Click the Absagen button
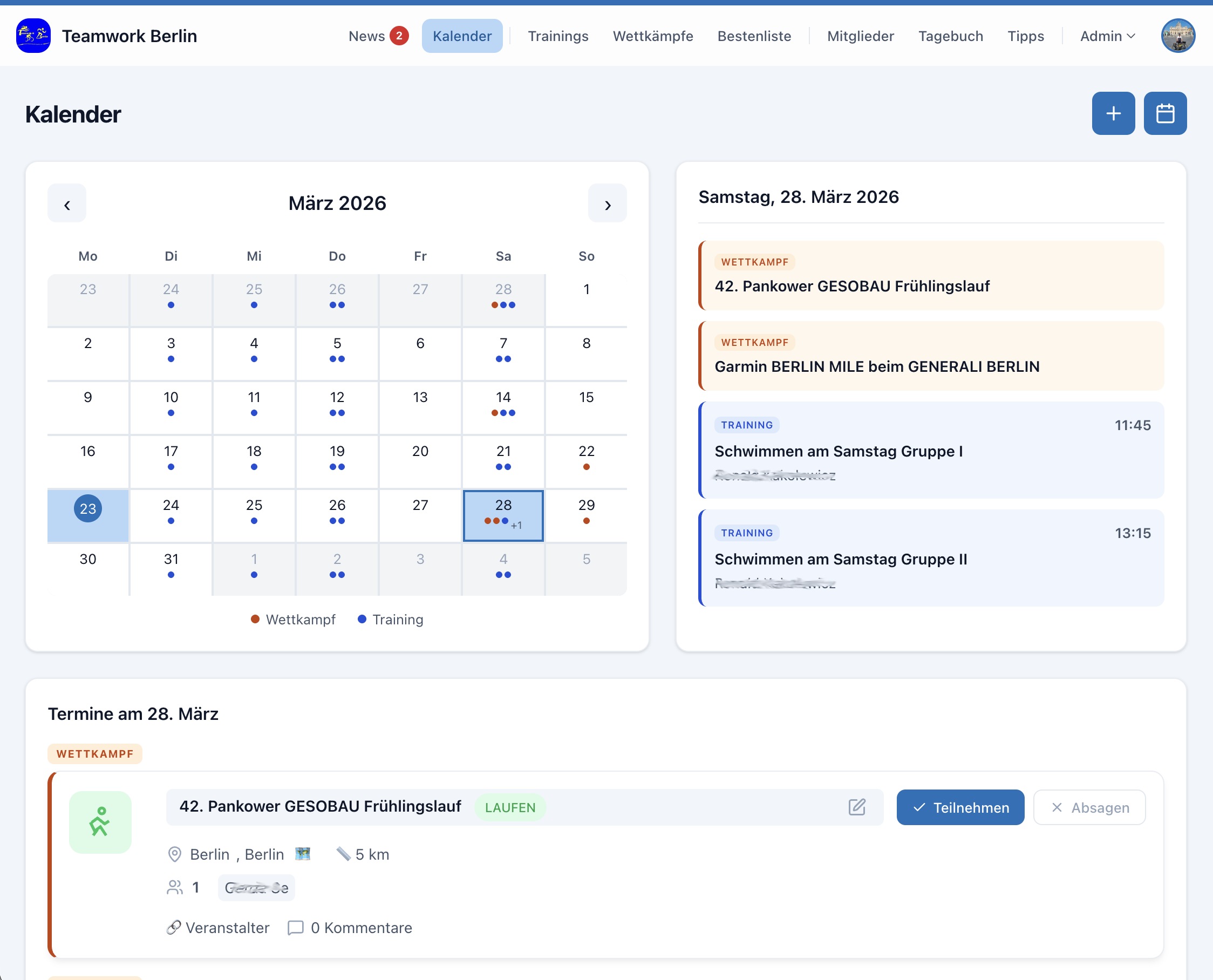The height and width of the screenshot is (980, 1213). click(1089, 807)
